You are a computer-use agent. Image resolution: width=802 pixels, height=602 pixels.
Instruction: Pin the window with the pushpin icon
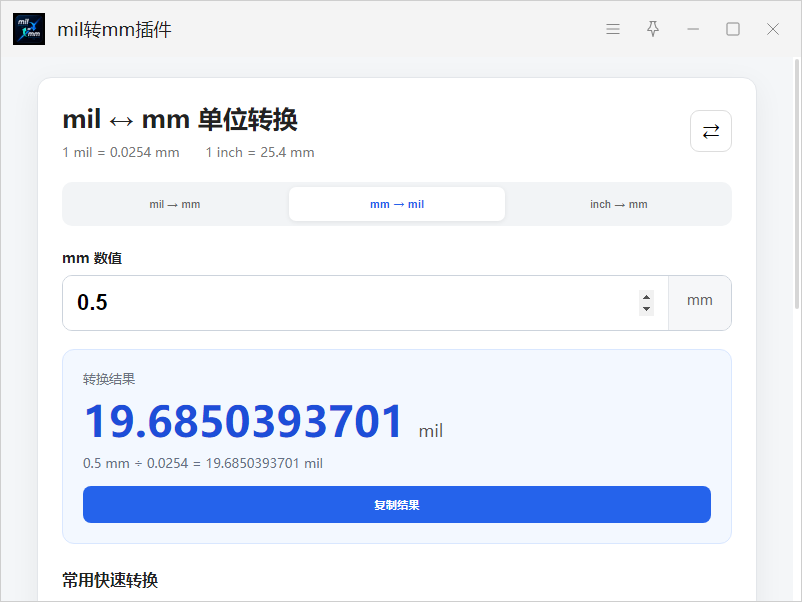[653, 29]
